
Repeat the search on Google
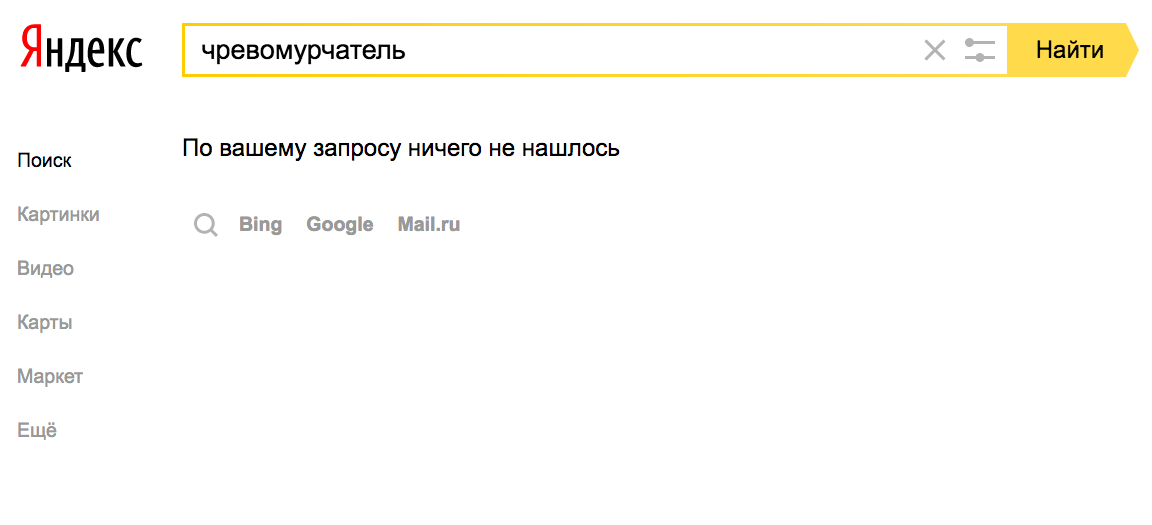[x=340, y=225]
